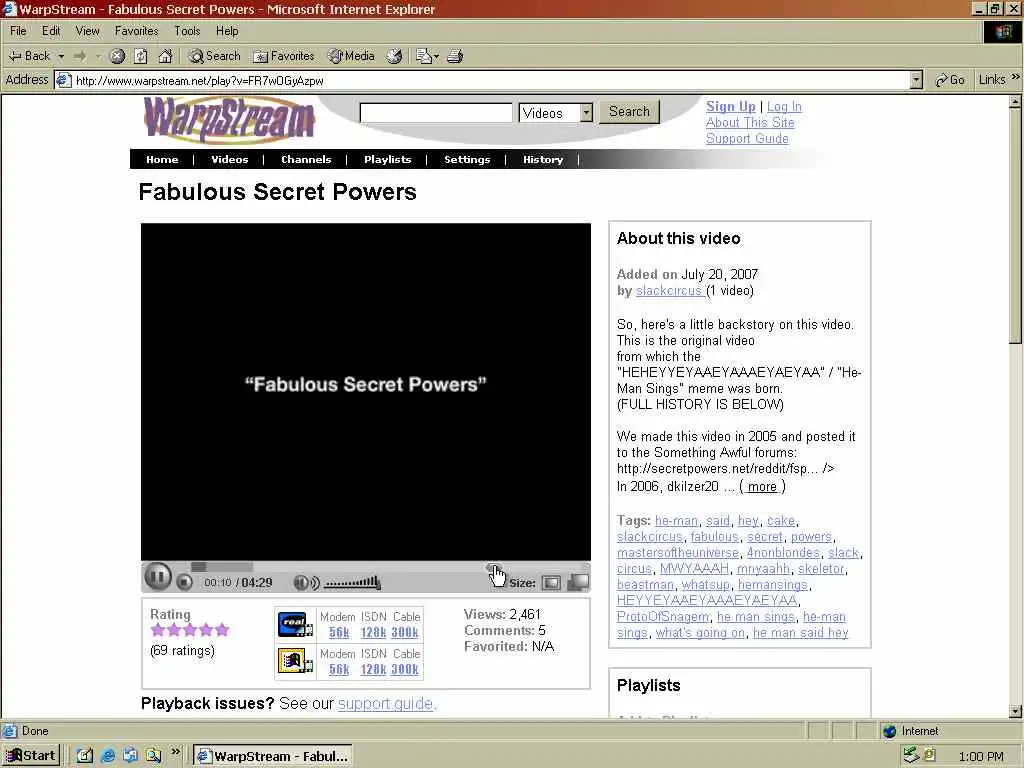1024x768 pixels.
Task: Expand the address bar dropdown arrow
Action: 916,80
